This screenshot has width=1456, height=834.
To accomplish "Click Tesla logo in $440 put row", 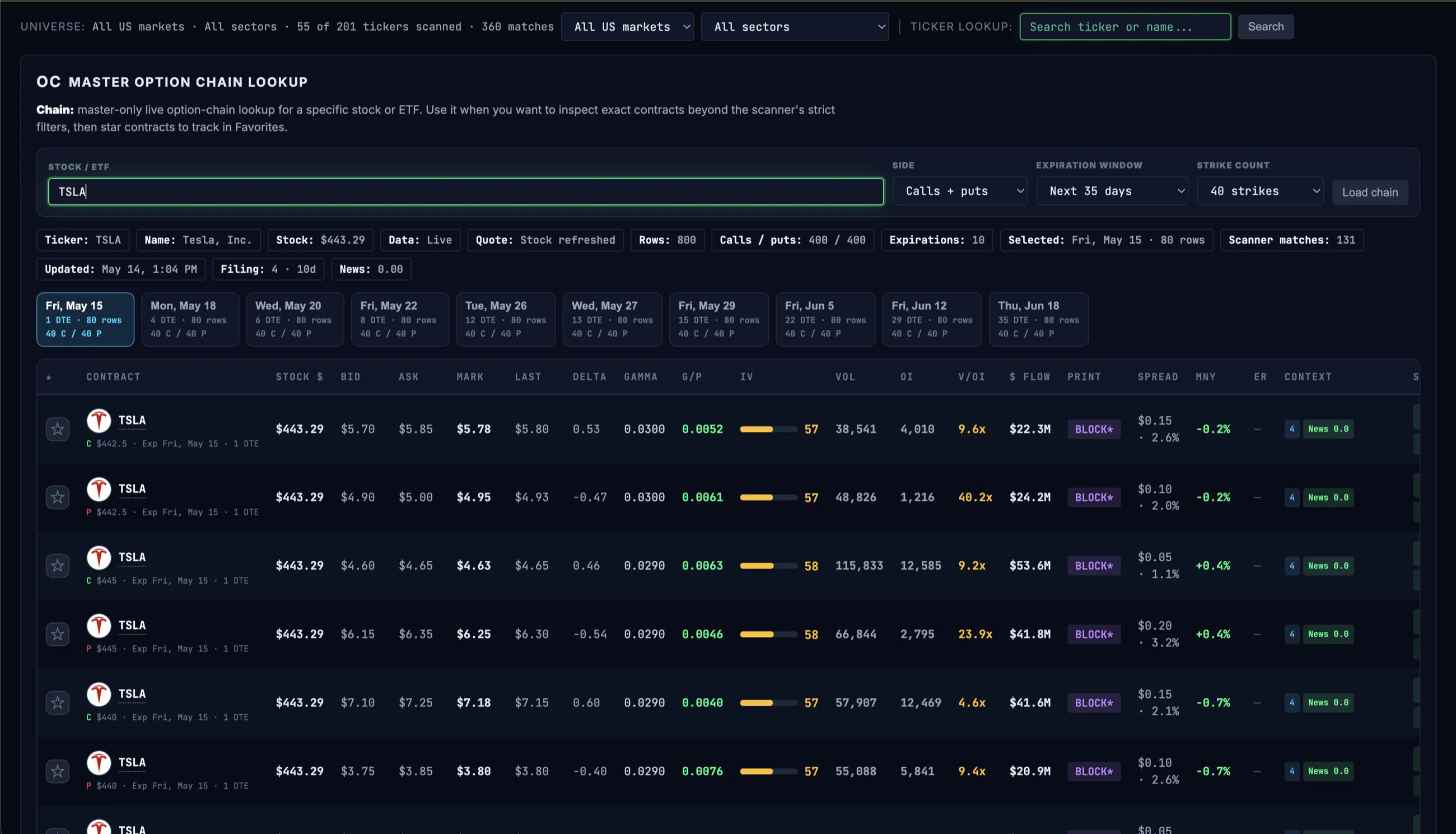I will [x=99, y=763].
